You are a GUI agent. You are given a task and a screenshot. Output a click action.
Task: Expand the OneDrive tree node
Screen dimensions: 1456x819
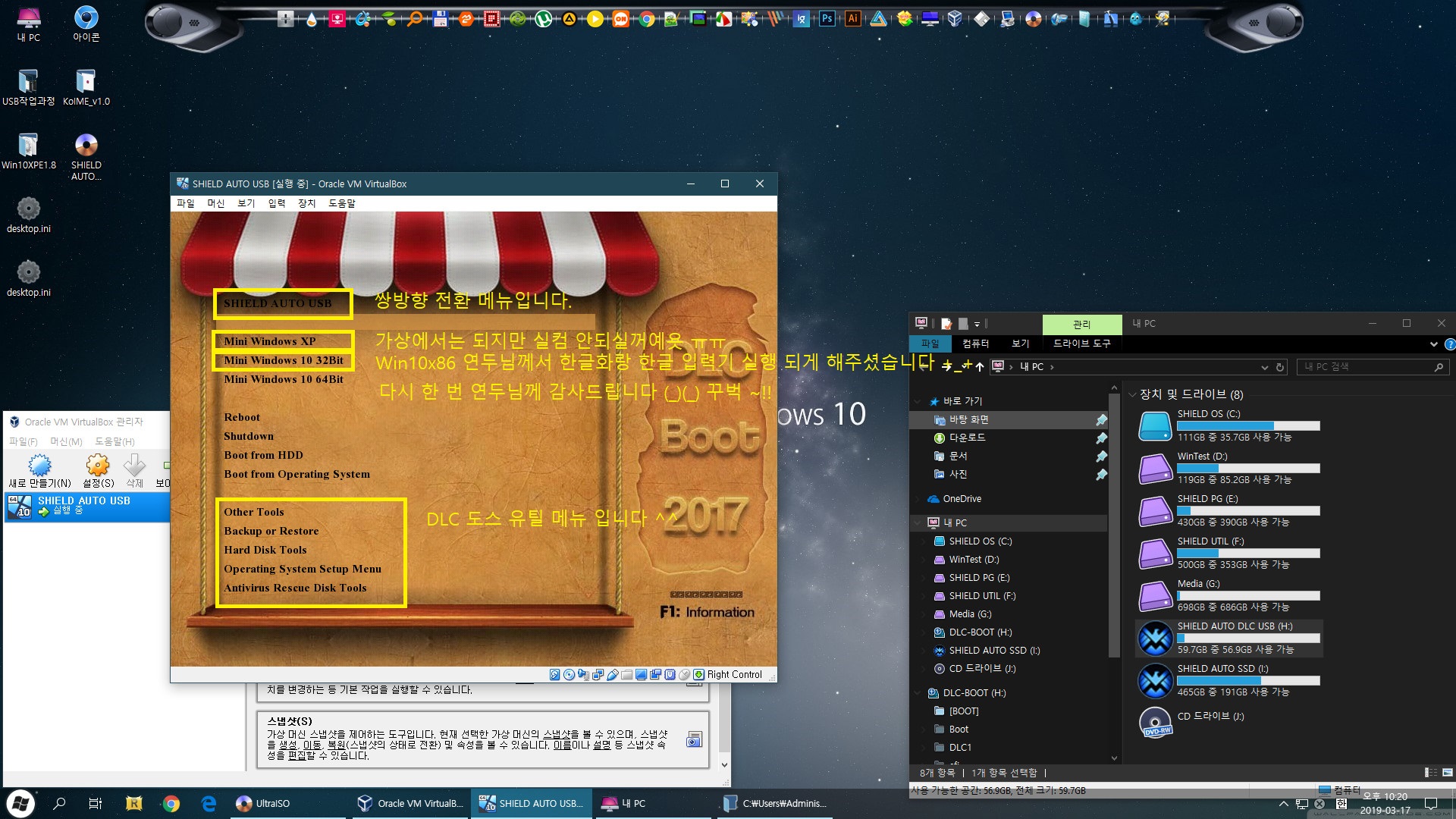(x=918, y=499)
